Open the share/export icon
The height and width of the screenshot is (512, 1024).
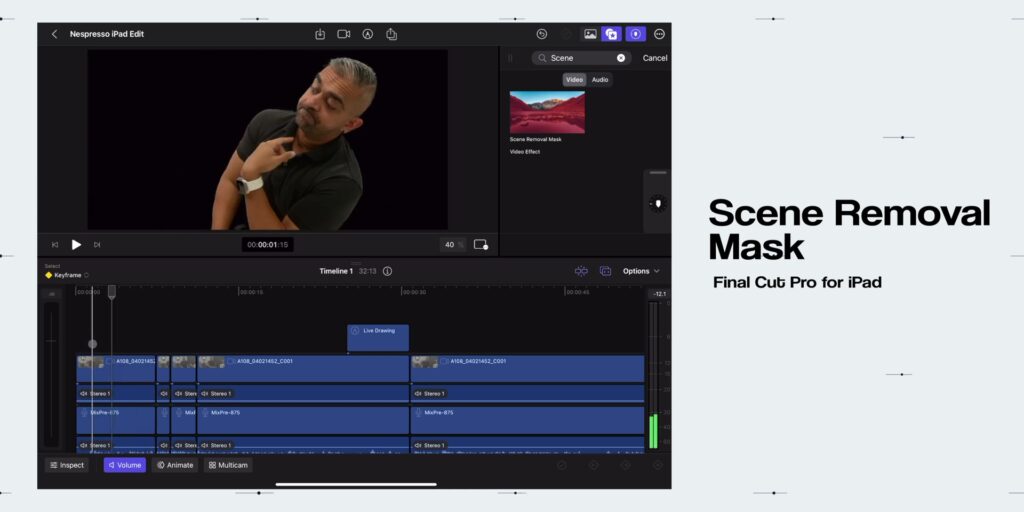click(391, 34)
